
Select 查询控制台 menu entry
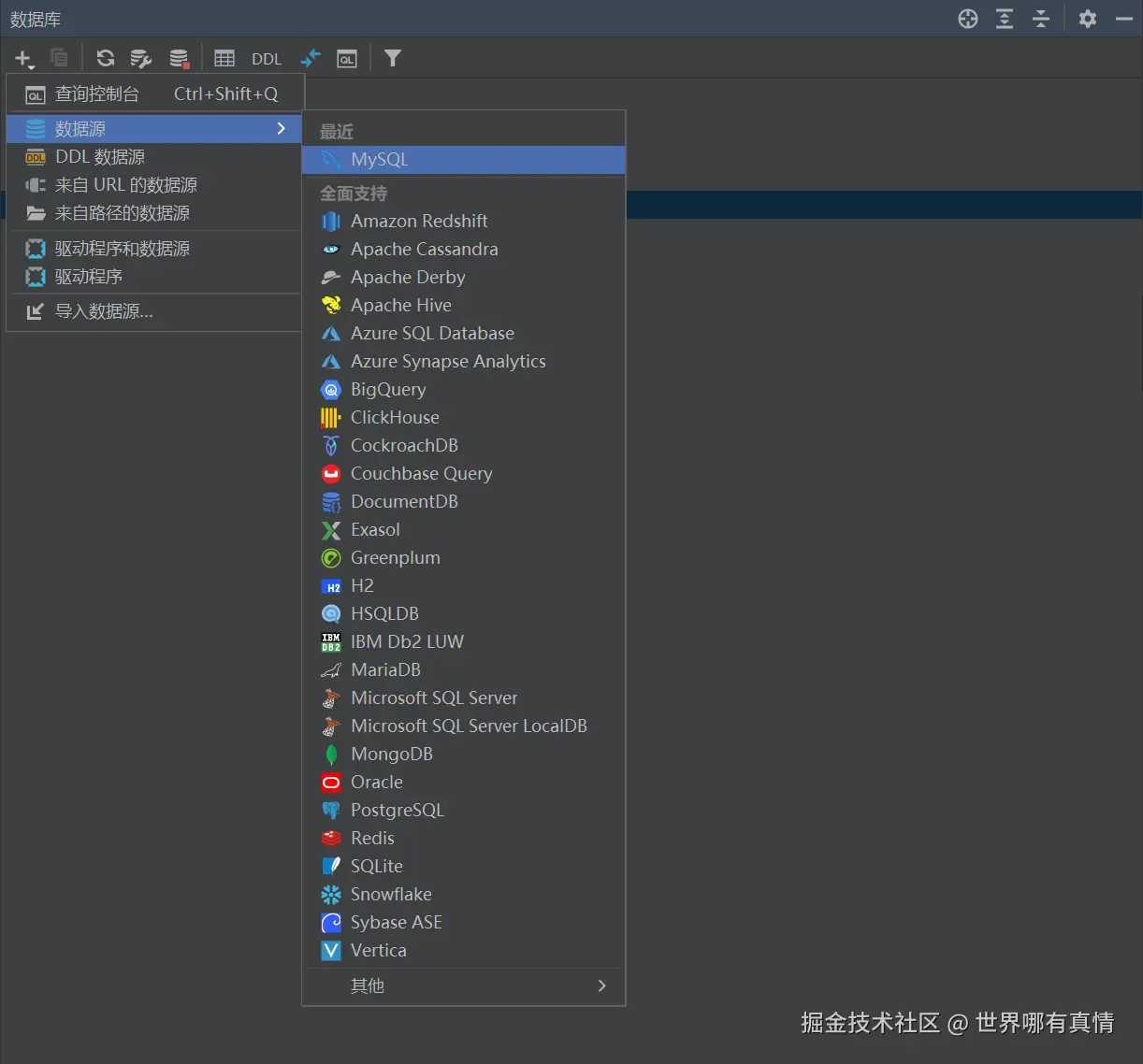click(x=154, y=93)
